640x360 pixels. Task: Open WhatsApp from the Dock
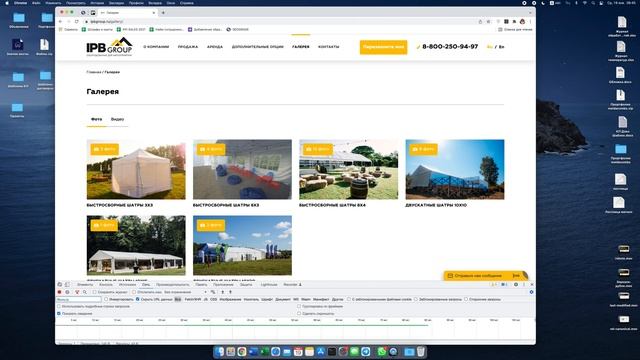coord(382,351)
